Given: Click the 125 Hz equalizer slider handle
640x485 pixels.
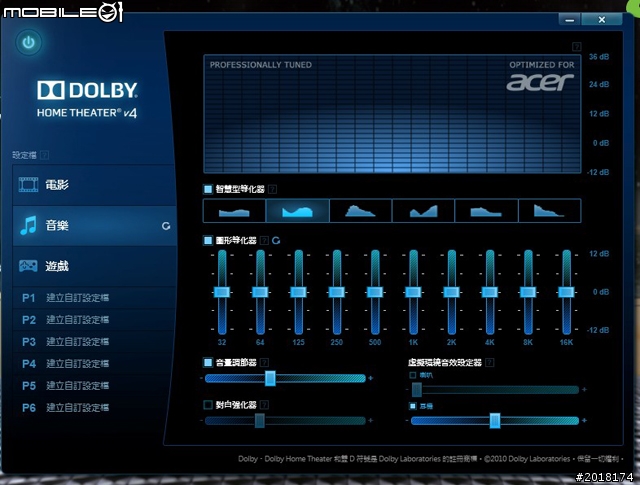Looking at the screenshot, I should click(x=298, y=292).
